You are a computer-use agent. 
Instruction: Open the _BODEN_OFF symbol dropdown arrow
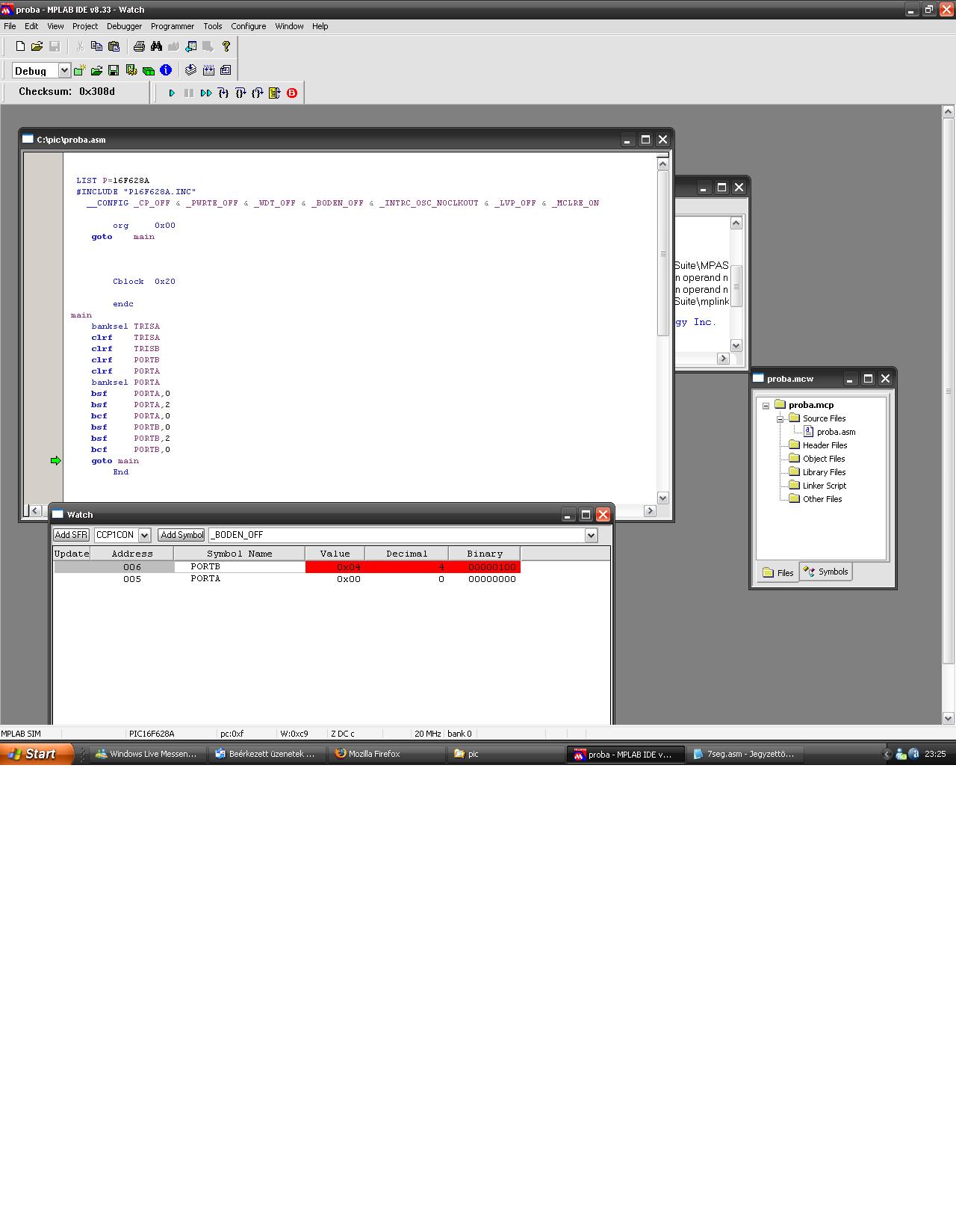[592, 535]
